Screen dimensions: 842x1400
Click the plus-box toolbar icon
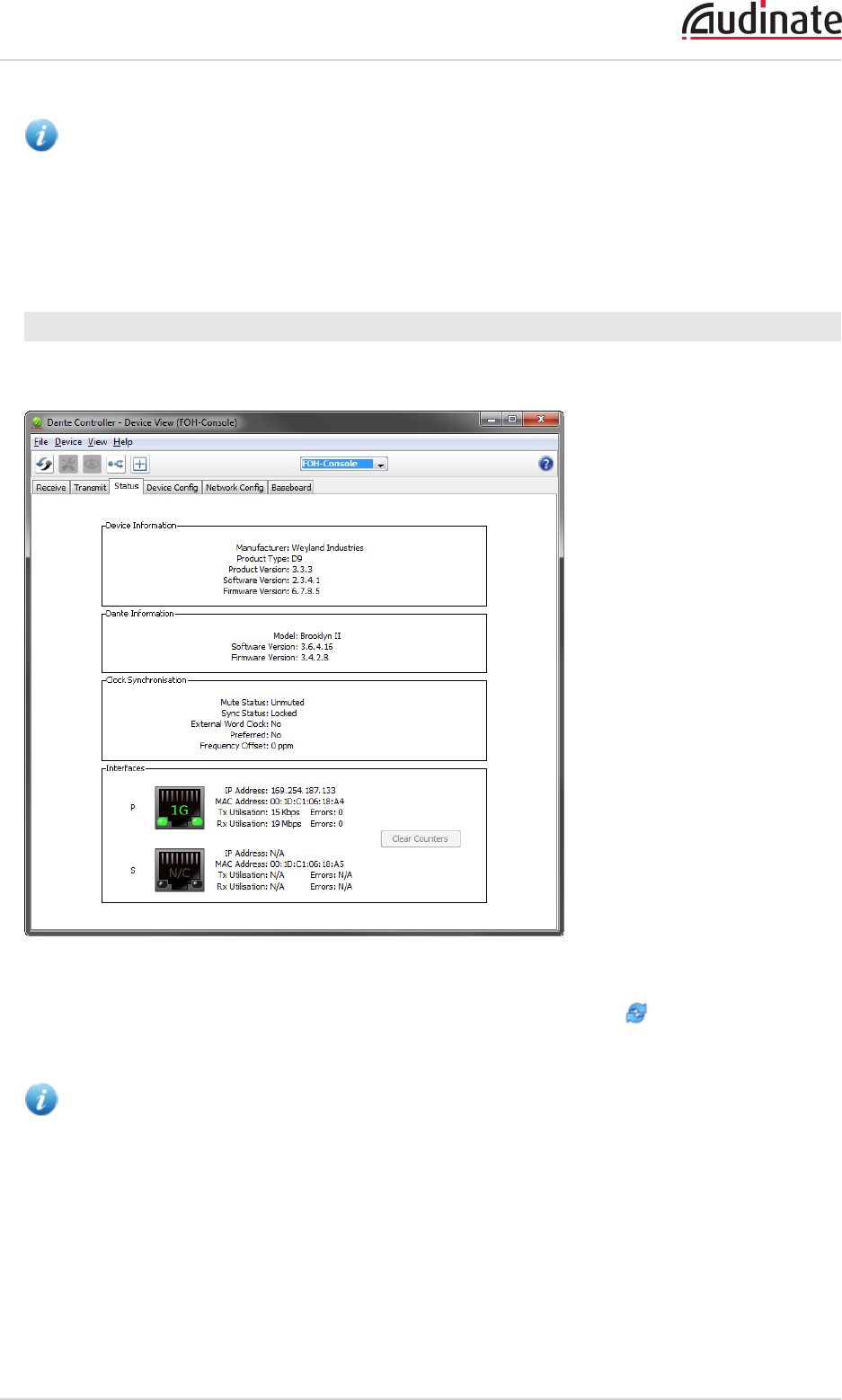(x=140, y=464)
